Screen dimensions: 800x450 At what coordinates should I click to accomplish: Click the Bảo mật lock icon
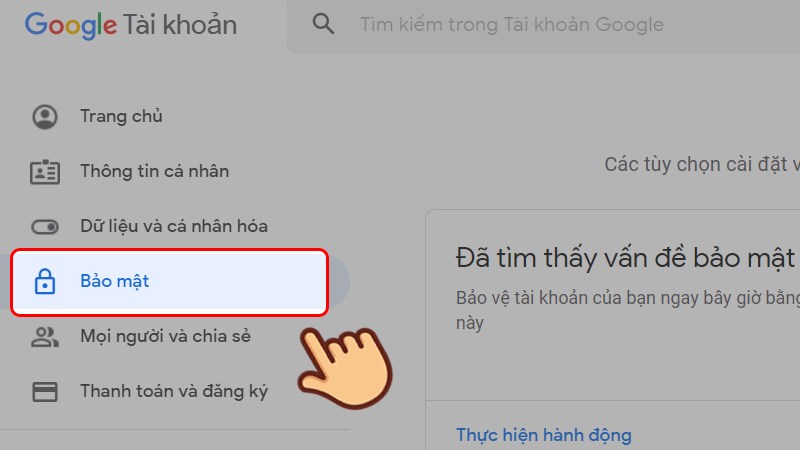[45, 281]
